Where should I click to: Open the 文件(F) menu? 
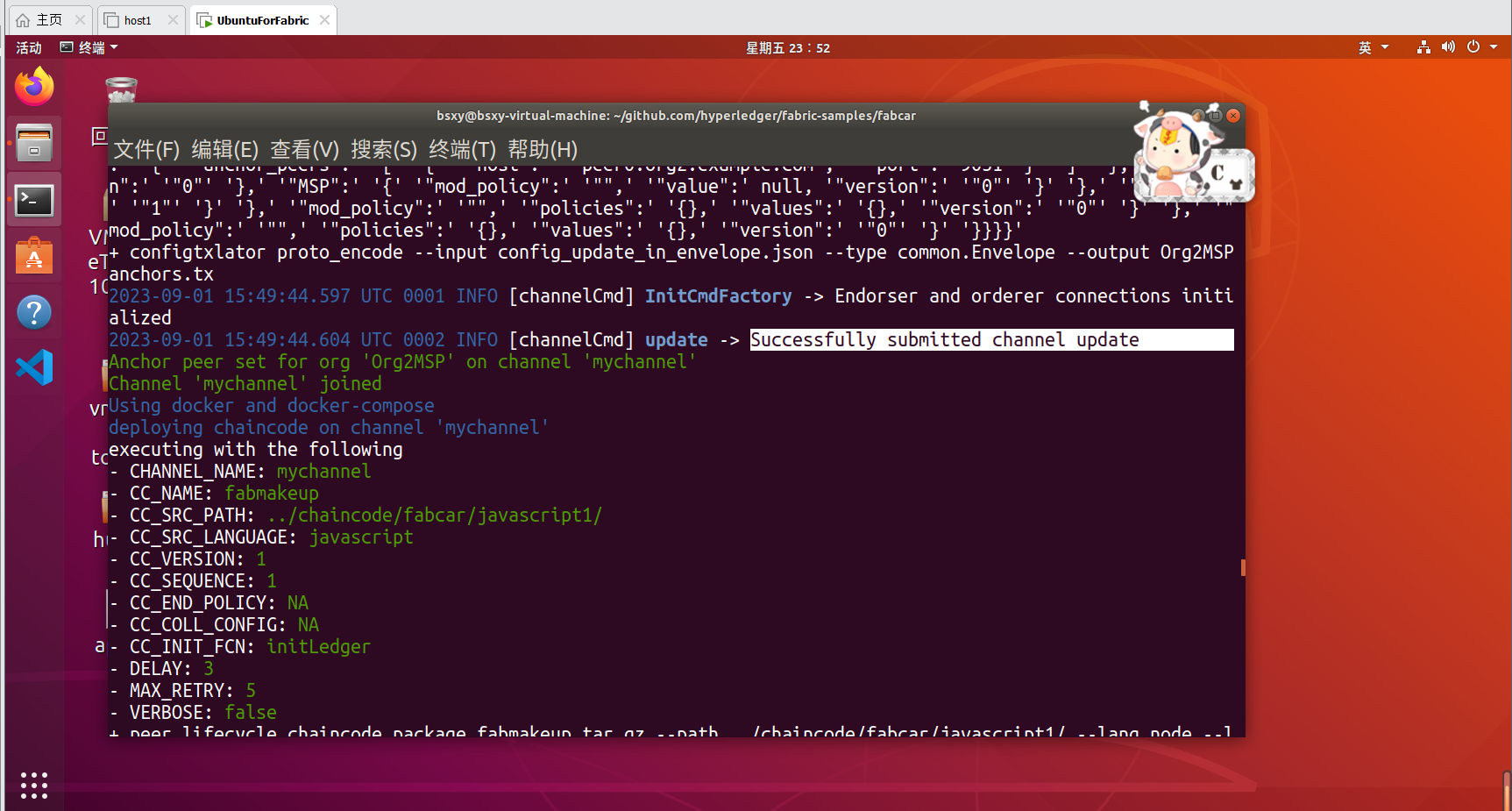pyautogui.click(x=146, y=150)
